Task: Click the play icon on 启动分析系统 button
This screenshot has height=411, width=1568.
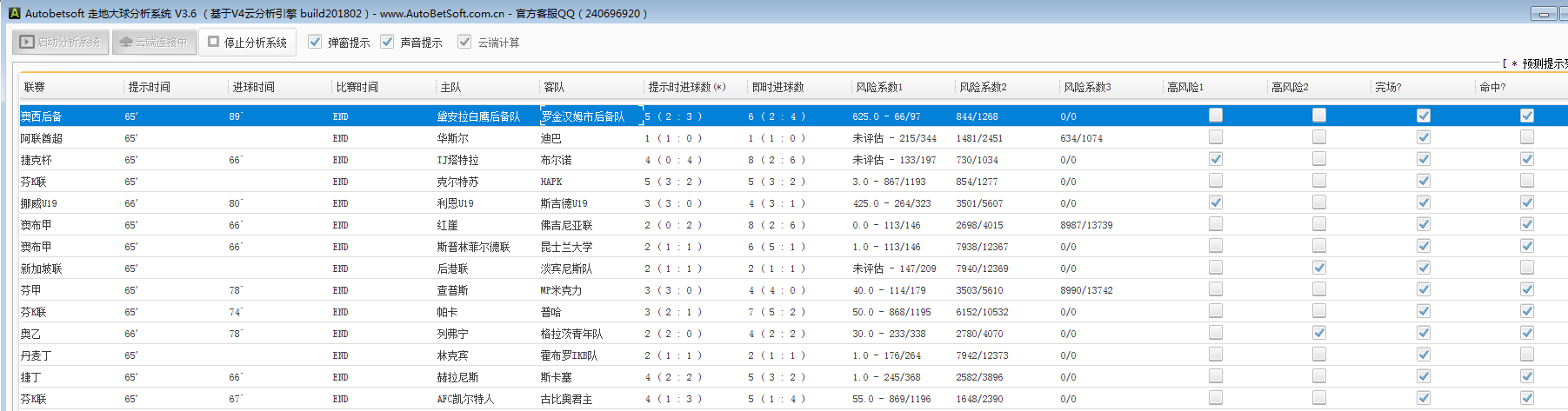Action: click(27, 42)
